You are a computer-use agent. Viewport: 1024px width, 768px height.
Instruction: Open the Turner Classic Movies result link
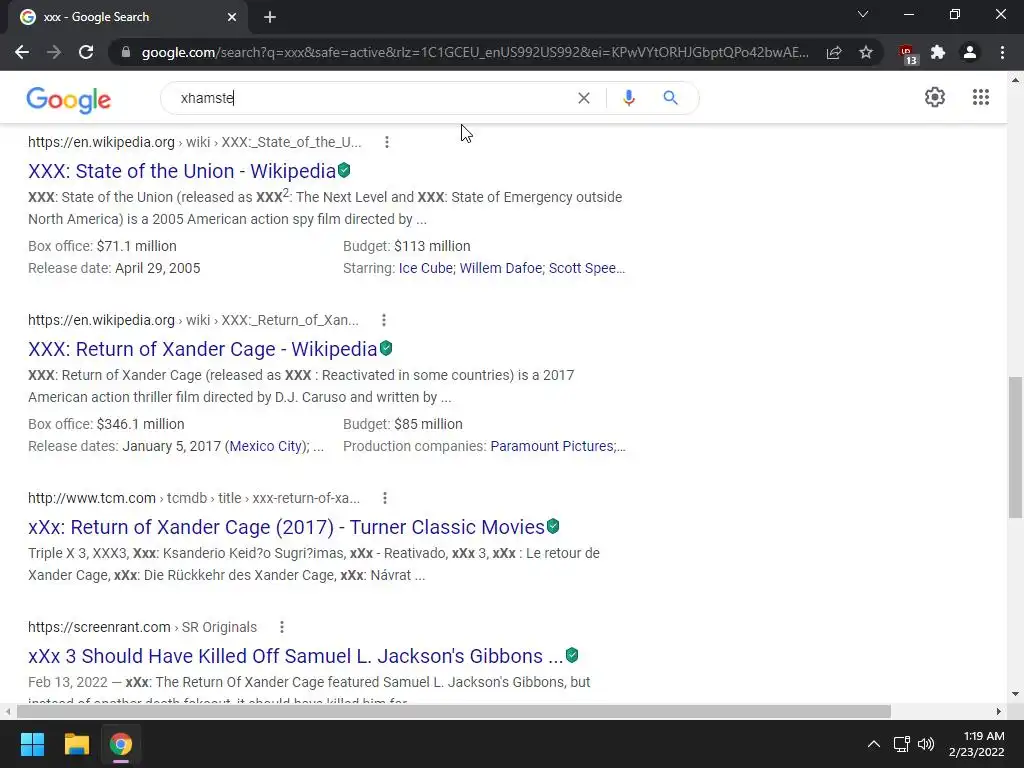click(286, 527)
